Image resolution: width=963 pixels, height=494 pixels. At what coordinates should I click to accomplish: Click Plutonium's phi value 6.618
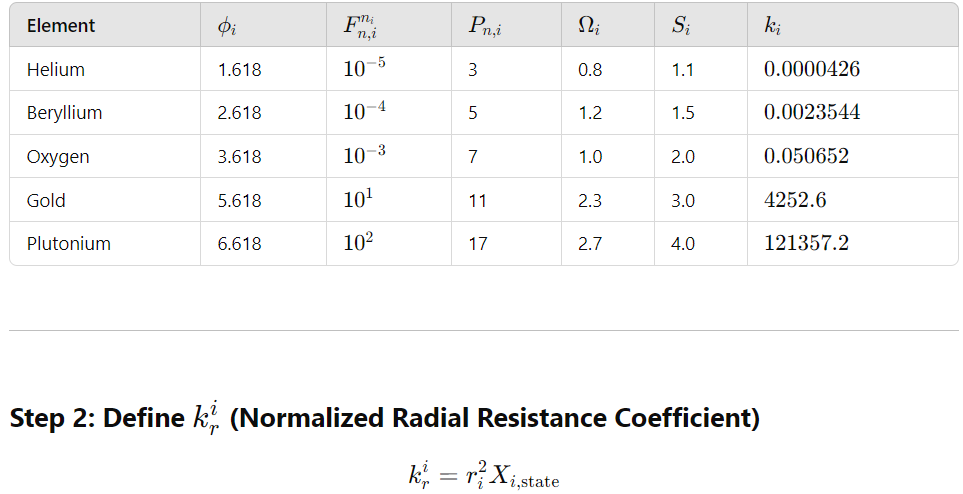(240, 243)
